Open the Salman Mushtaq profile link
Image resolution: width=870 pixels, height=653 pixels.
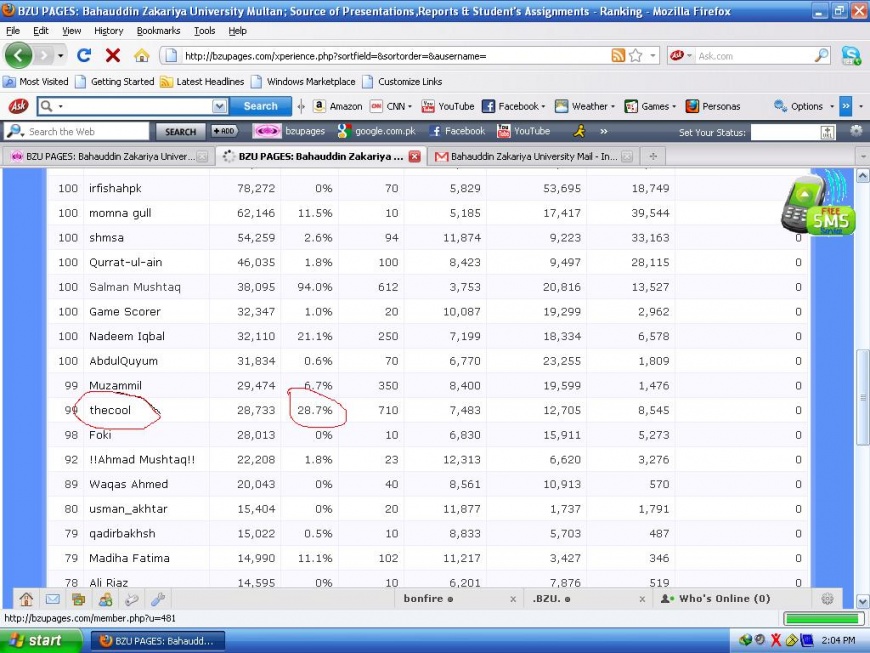(135, 287)
